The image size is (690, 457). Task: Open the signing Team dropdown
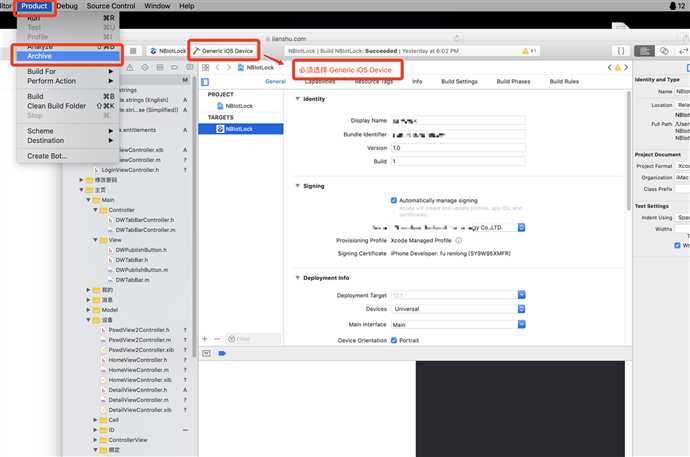[521, 227]
